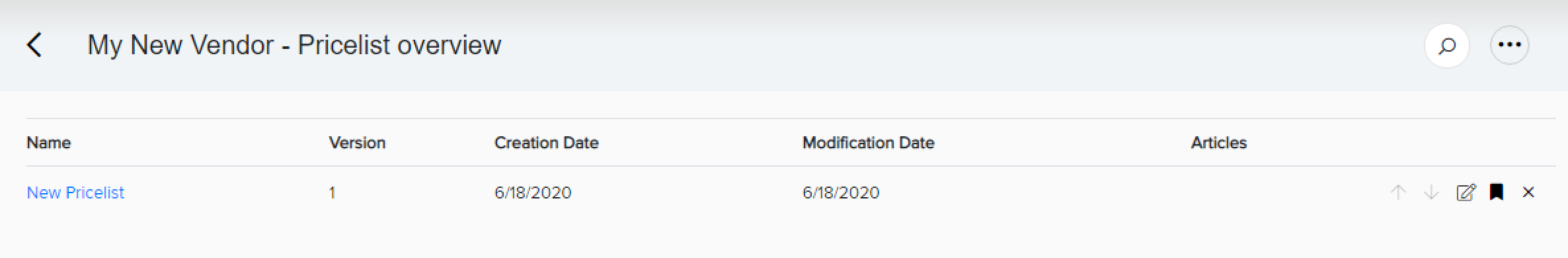The width and height of the screenshot is (1568, 258).
Task: Click the empty Articles cell of New Pricelist
Action: pyautogui.click(x=1285, y=193)
